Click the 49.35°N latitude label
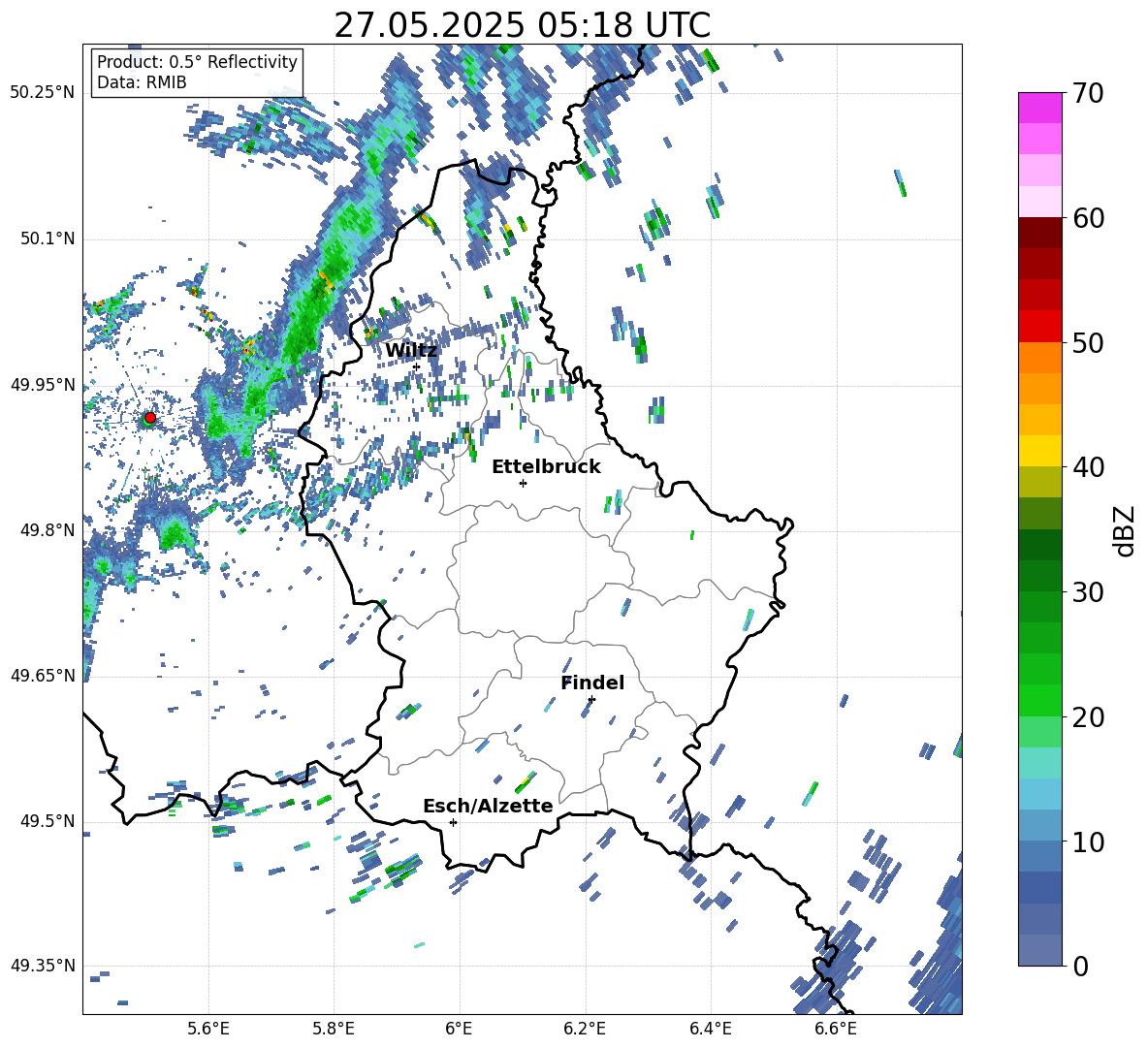This screenshot has width=1148, height=1048. coord(43,966)
